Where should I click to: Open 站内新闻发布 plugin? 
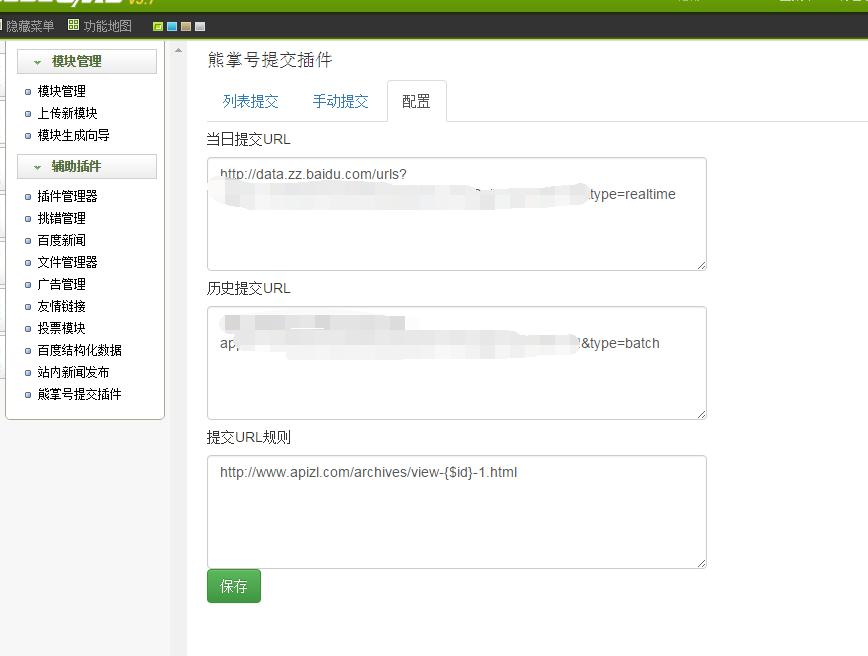tap(67, 371)
